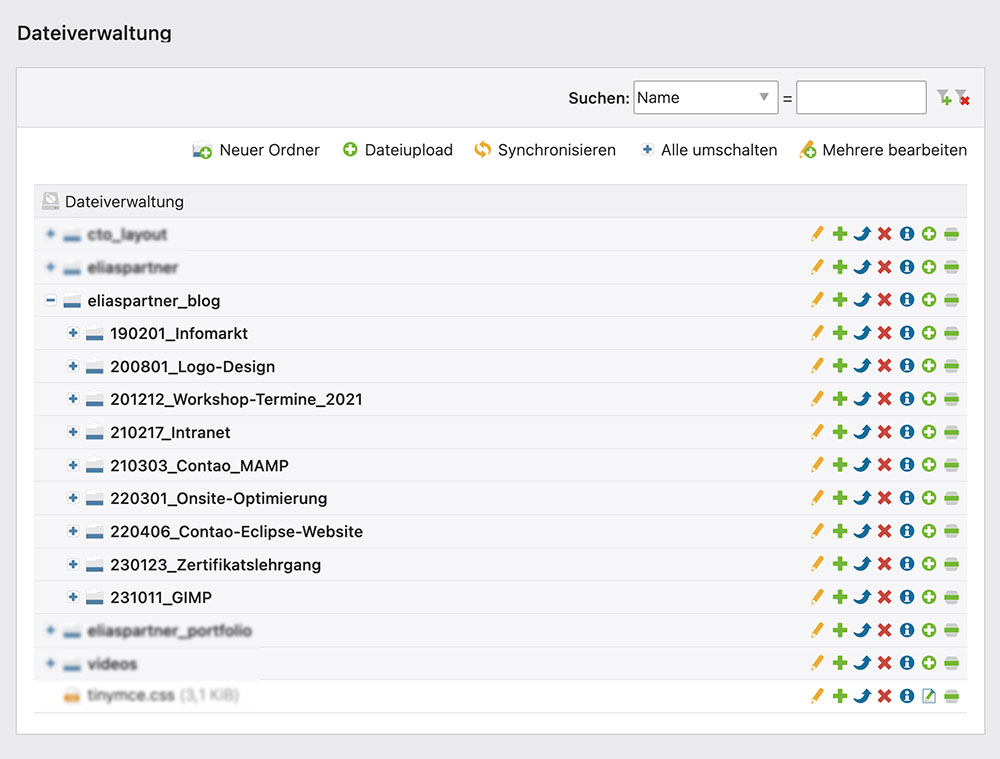Viewport: 1000px width, 759px height.
Task: Expand the cto_layout folder
Action: [x=50, y=233]
